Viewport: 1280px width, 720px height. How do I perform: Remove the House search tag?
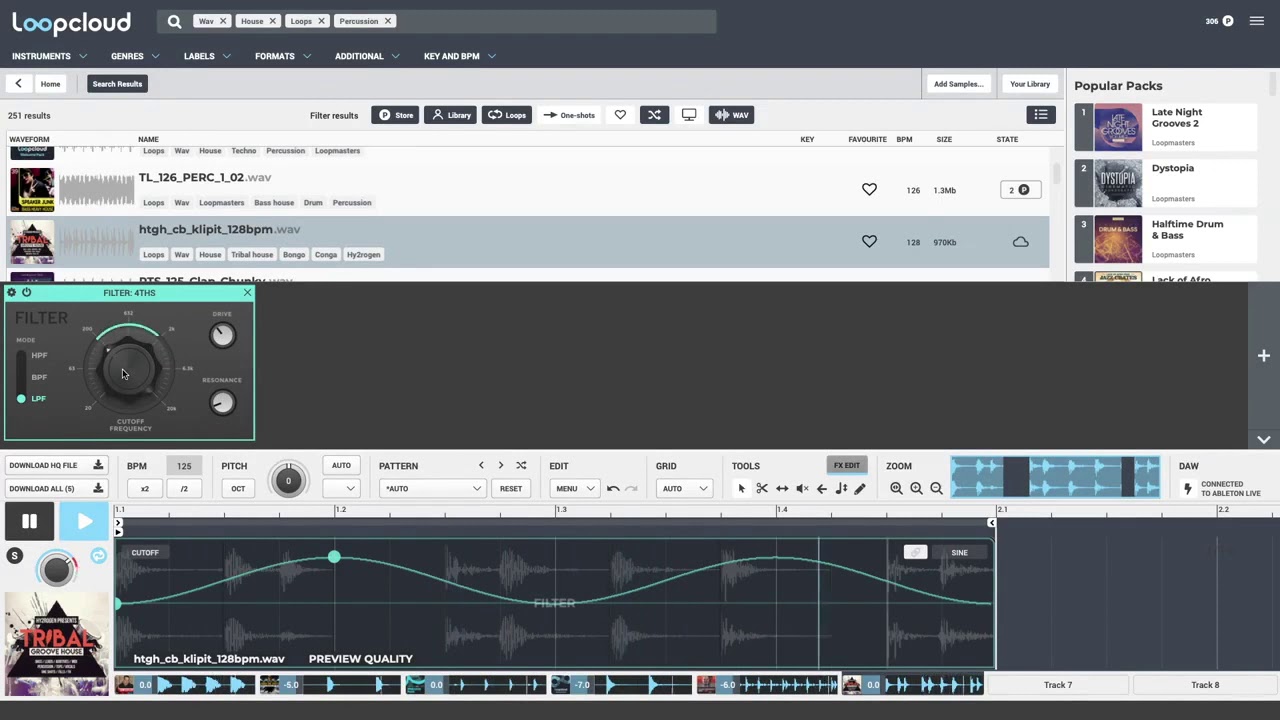[x=272, y=21]
